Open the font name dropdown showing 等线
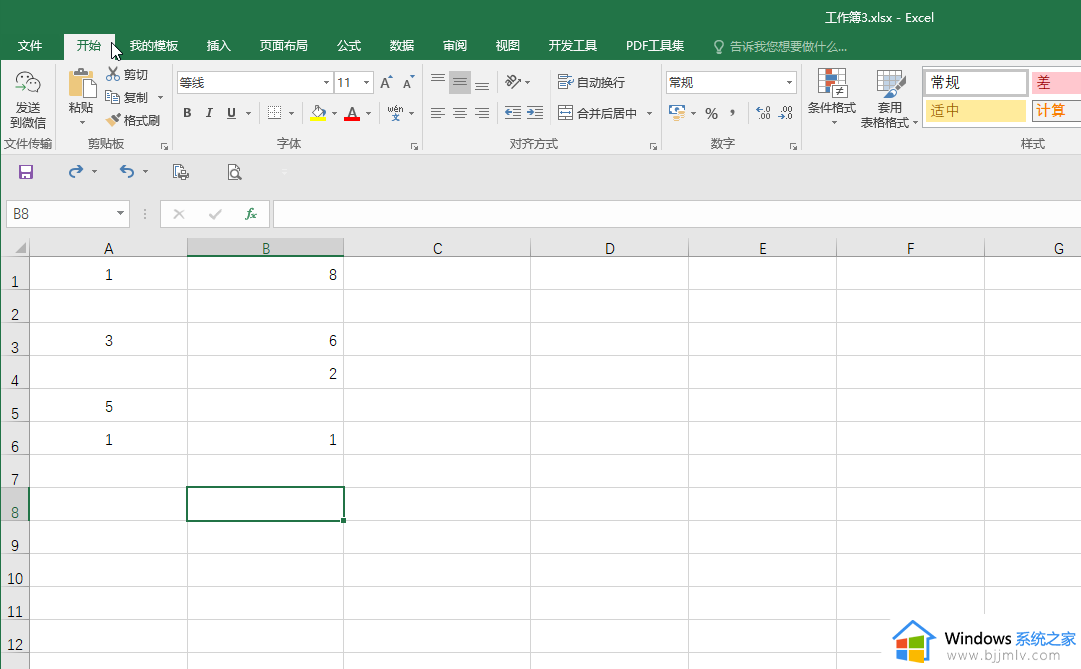This screenshot has height=669, width=1081. [x=326, y=83]
